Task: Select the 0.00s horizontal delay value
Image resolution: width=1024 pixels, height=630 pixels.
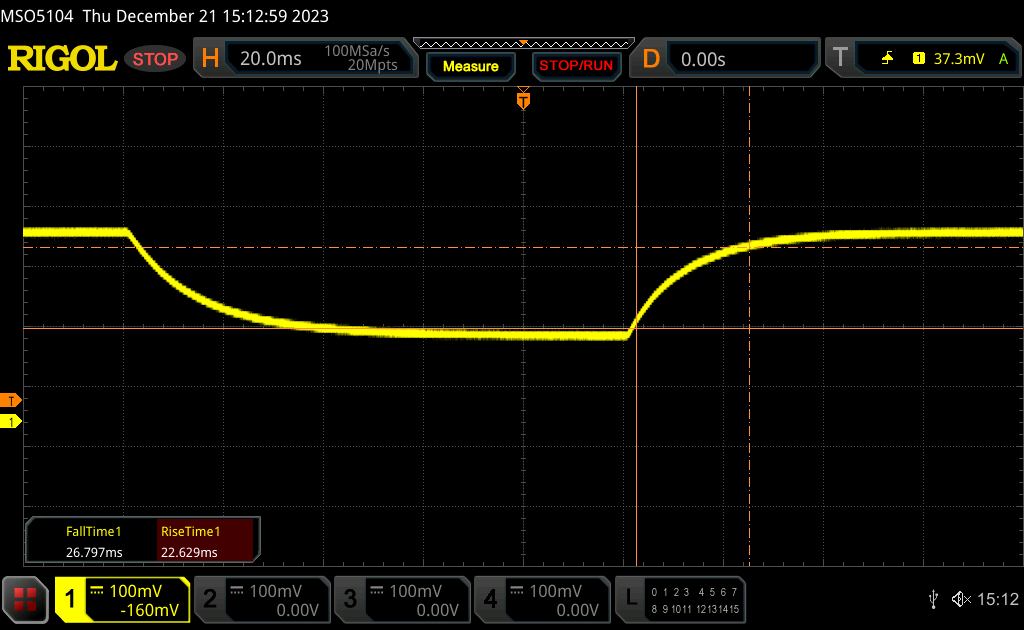Action: click(x=703, y=59)
